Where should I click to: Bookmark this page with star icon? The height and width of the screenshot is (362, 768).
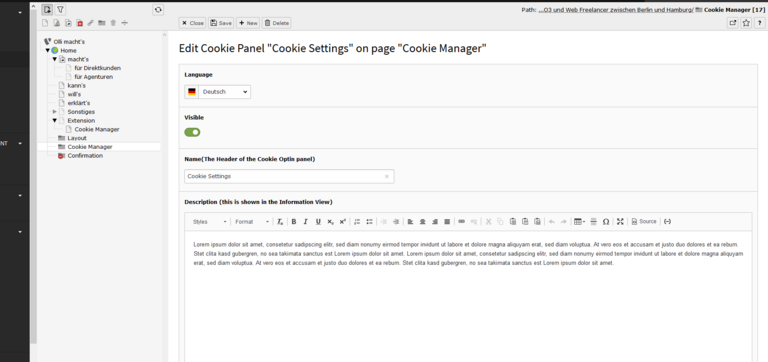(x=745, y=23)
